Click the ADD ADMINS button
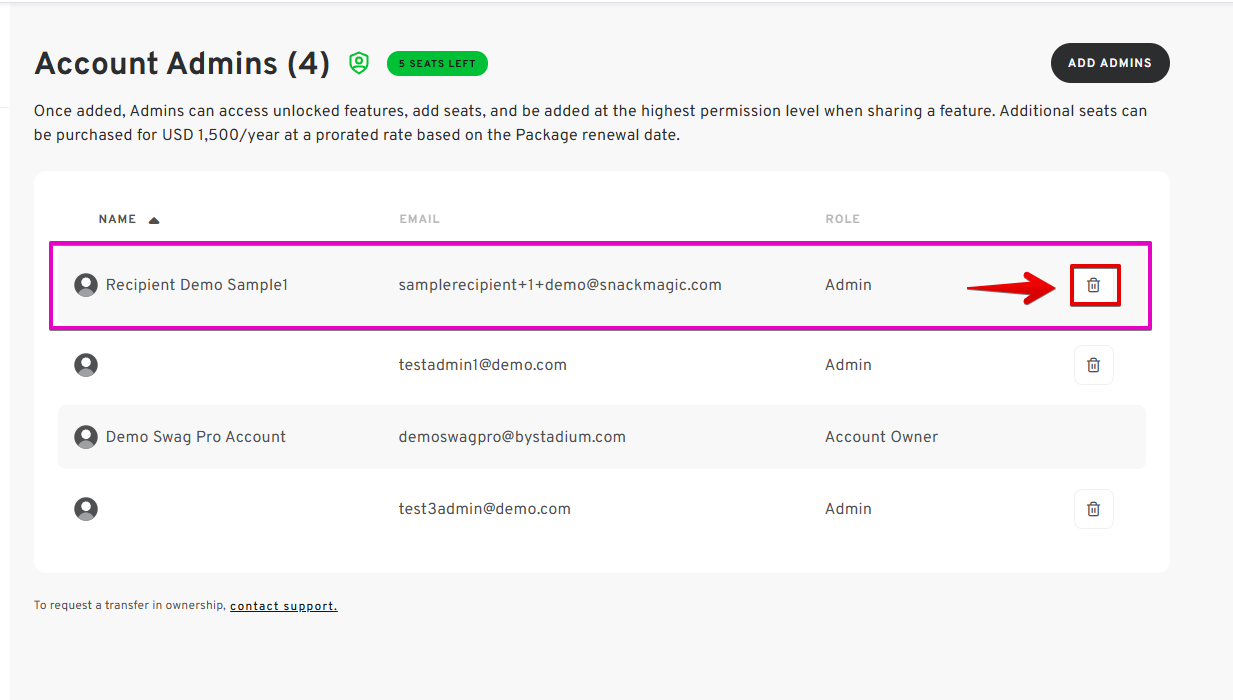The width and height of the screenshot is (1233, 700). pyautogui.click(x=1110, y=63)
